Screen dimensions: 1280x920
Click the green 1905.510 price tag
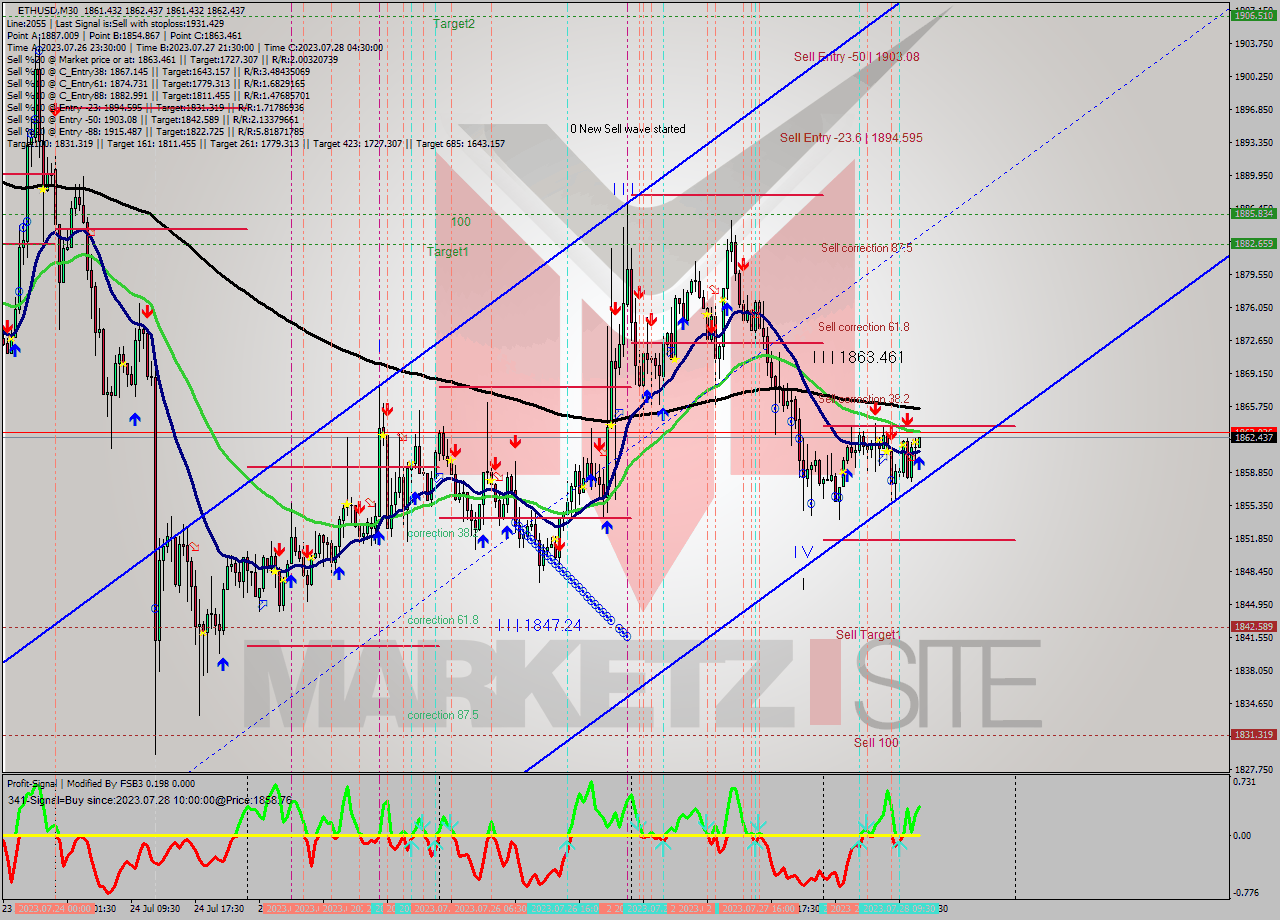click(1252, 16)
